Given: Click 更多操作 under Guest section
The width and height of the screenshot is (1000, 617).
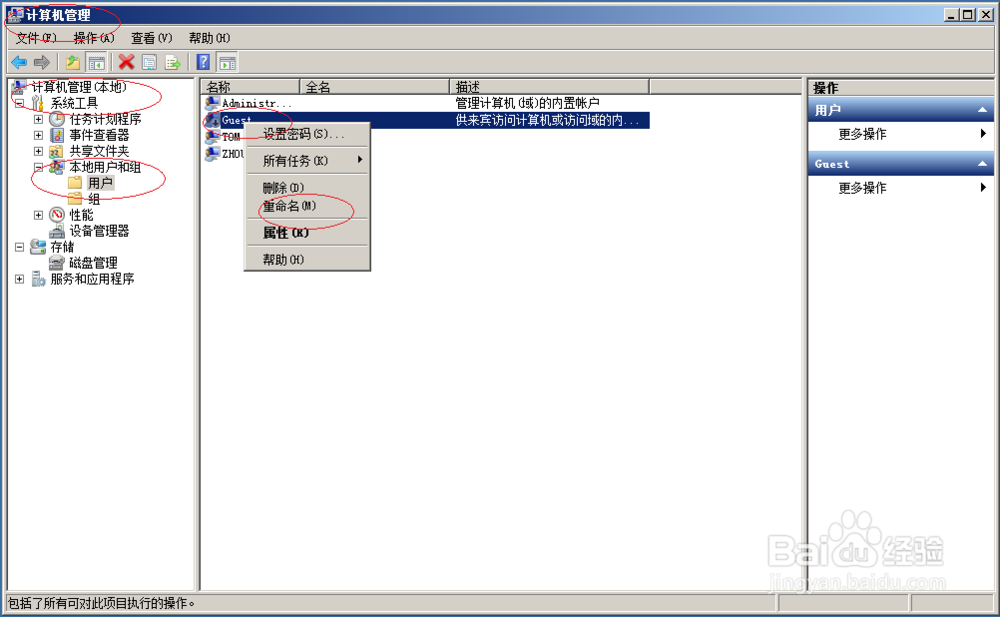Looking at the screenshot, I should (862, 188).
